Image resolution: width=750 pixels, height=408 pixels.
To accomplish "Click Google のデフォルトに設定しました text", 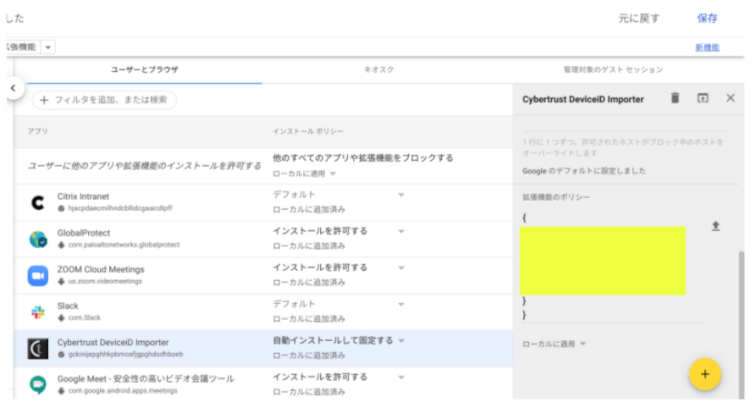I will coord(584,171).
